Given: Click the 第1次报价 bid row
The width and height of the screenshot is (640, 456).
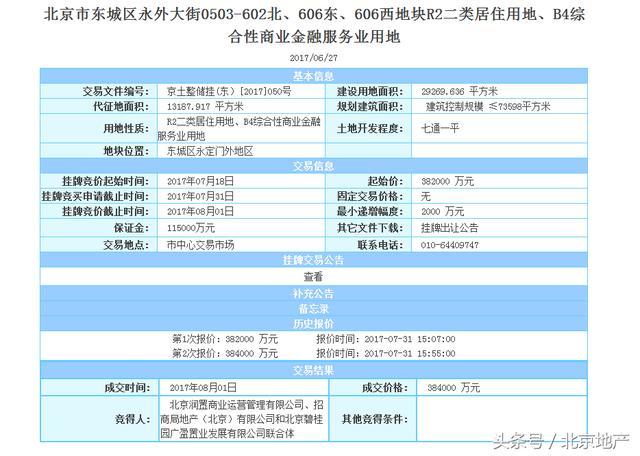Looking at the screenshot, I should (x=313, y=339).
